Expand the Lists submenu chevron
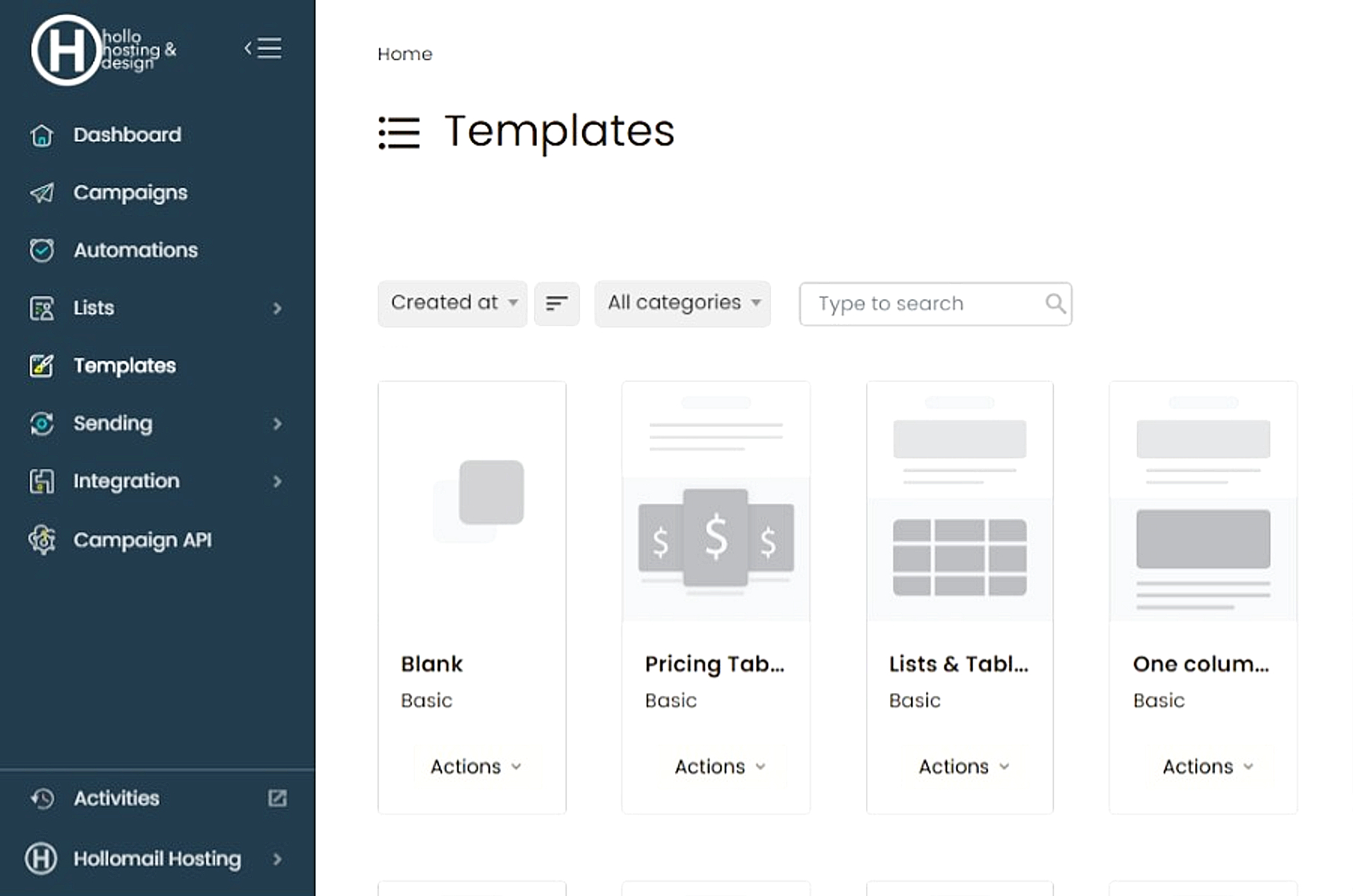Image resolution: width=1353 pixels, height=896 pixels. pyautogui.click(x=277, y=308)
